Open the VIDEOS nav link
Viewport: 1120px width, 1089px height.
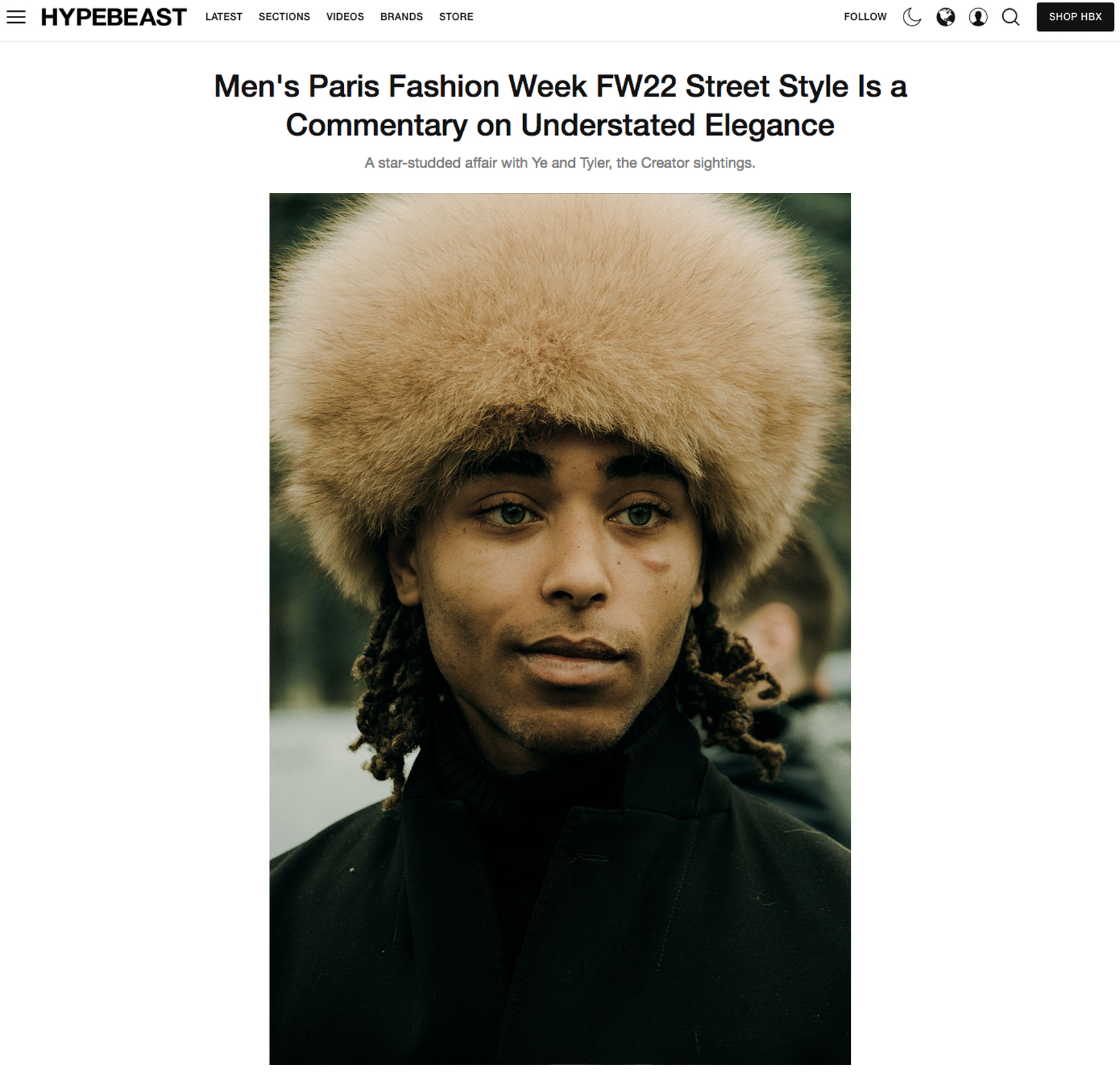tap(345, 17)
